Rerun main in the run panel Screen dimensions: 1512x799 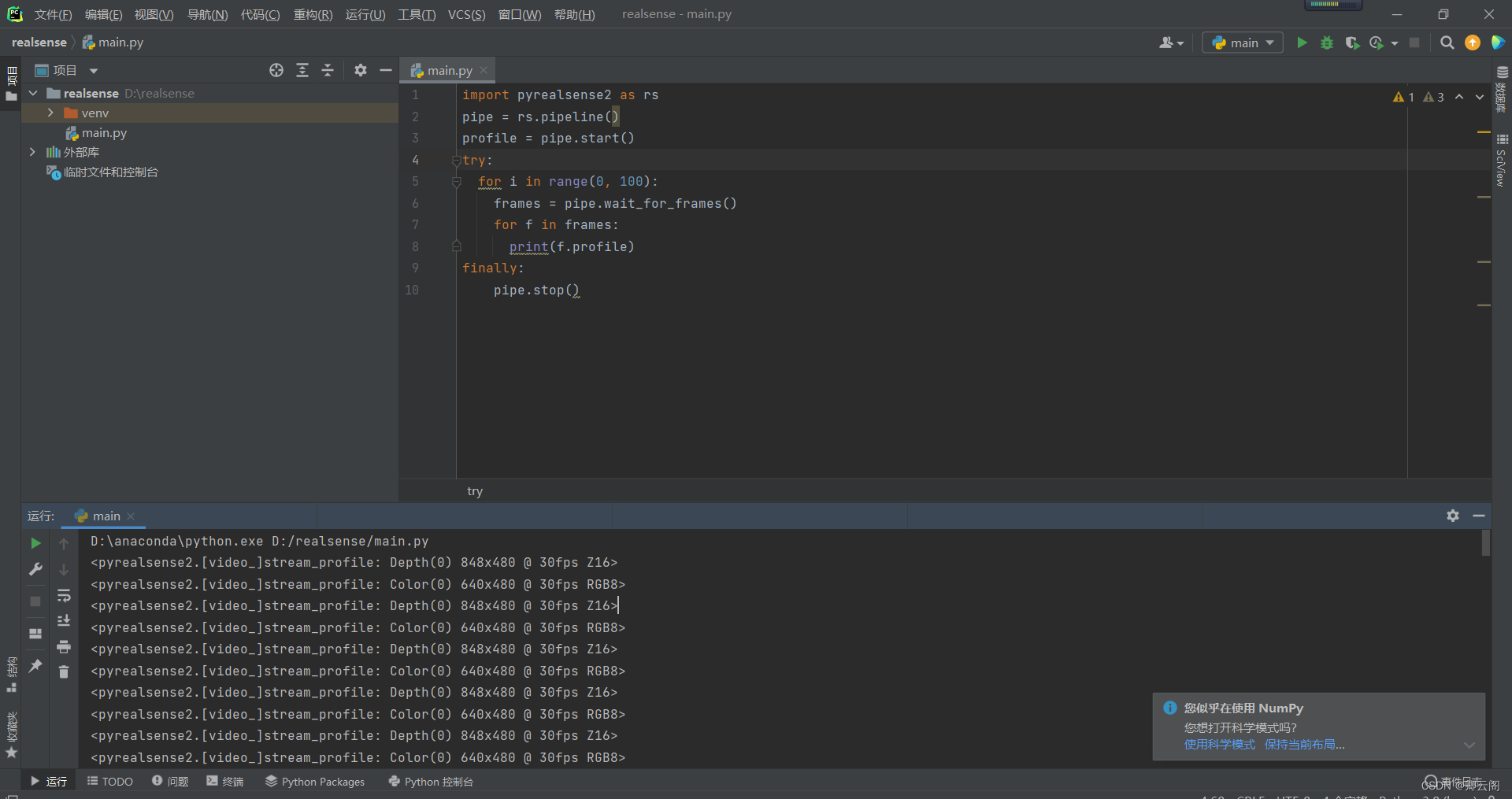click(x=35, y=543)
